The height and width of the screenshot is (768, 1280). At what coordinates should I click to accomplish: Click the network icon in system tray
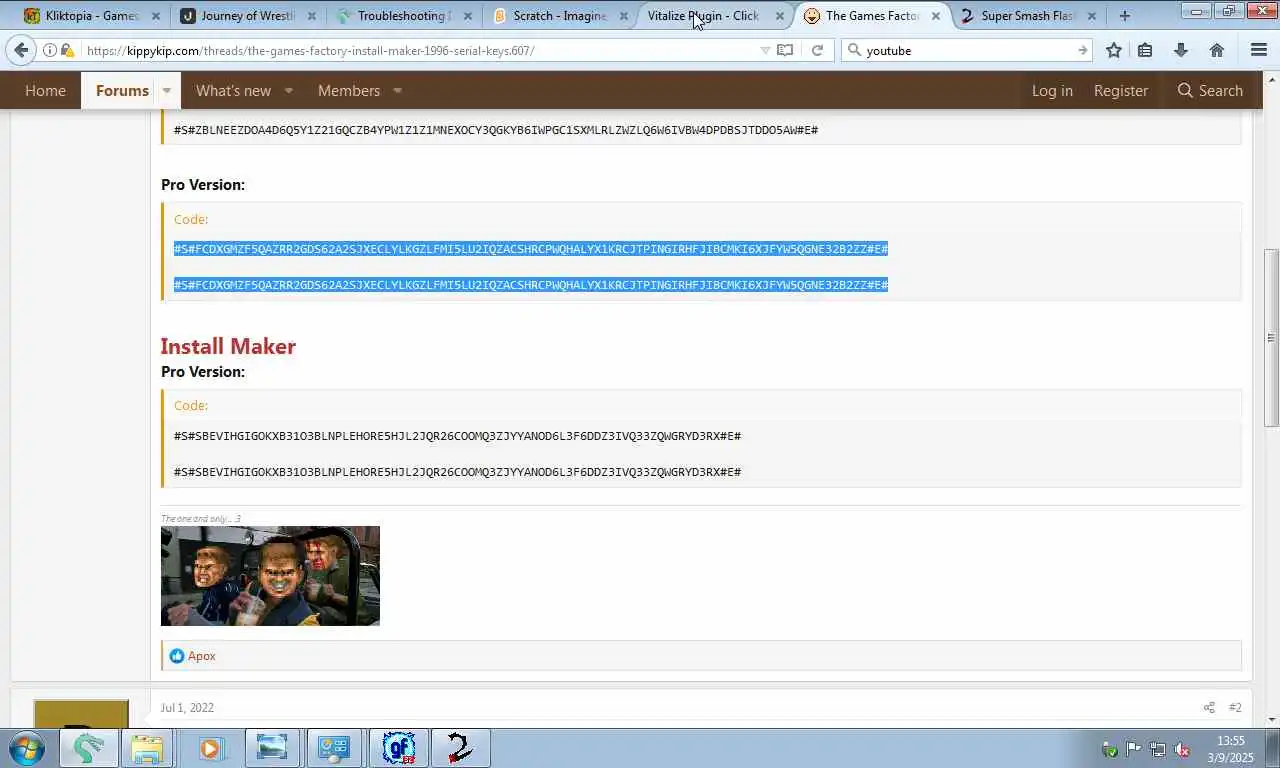[x=1157, y=749]
